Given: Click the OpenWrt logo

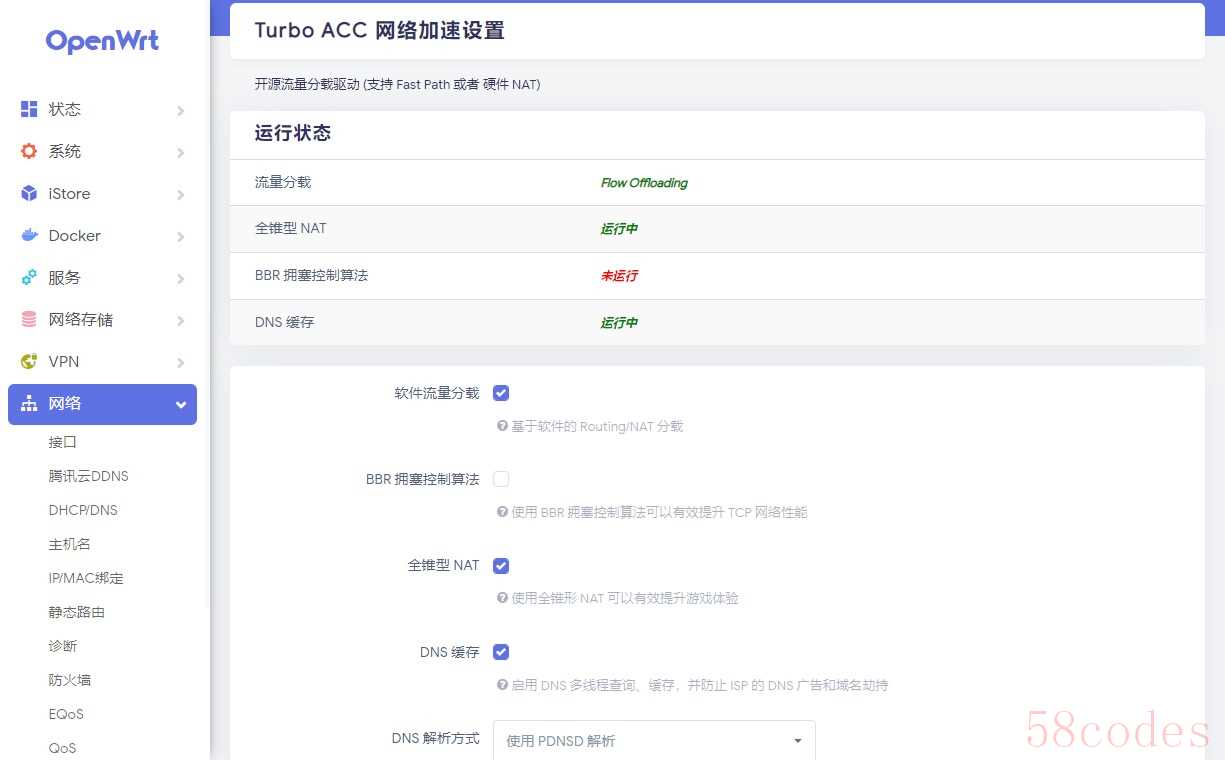Looking at the screenshot, I should (102, 41).
